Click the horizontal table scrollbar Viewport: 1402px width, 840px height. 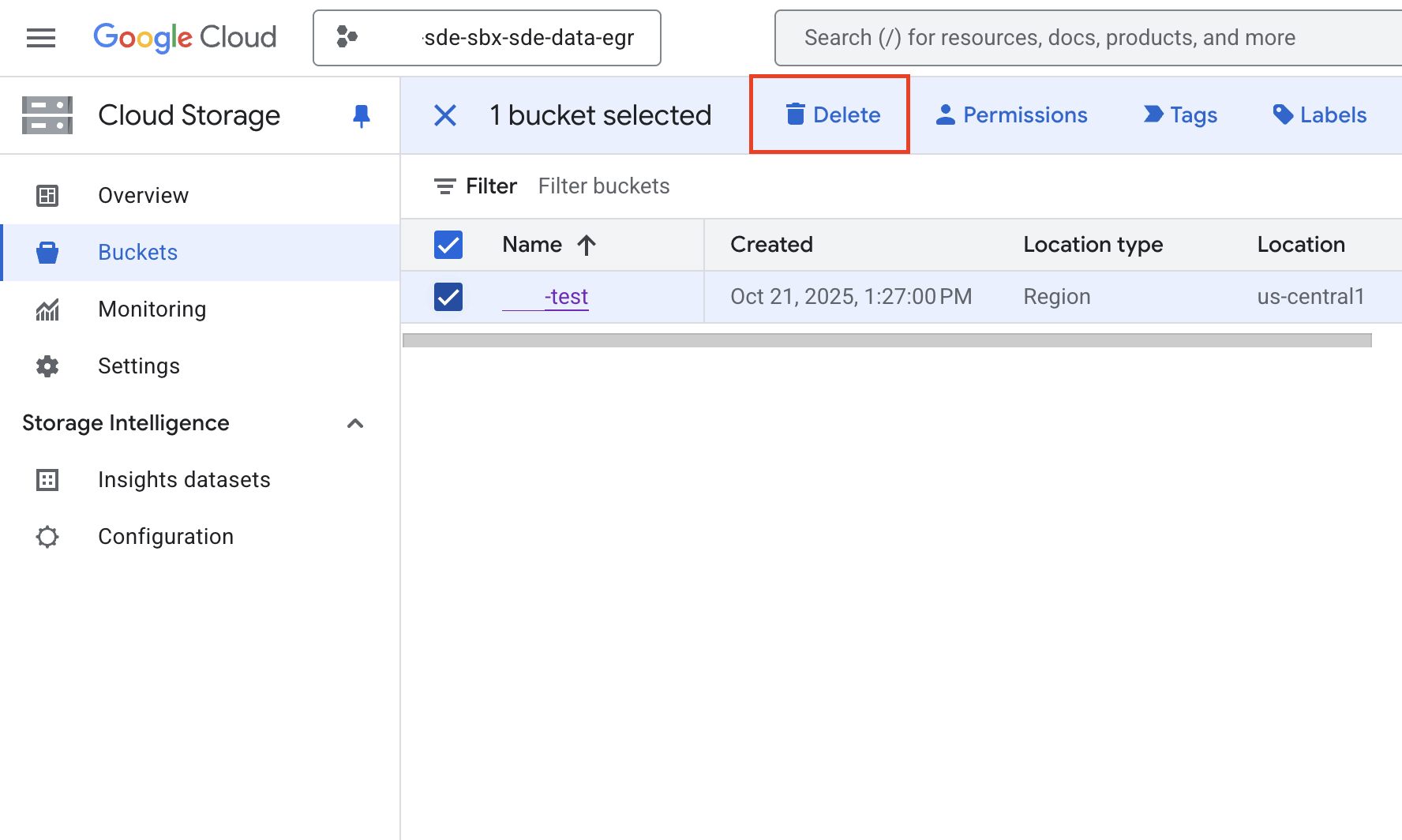coord(887,340)
